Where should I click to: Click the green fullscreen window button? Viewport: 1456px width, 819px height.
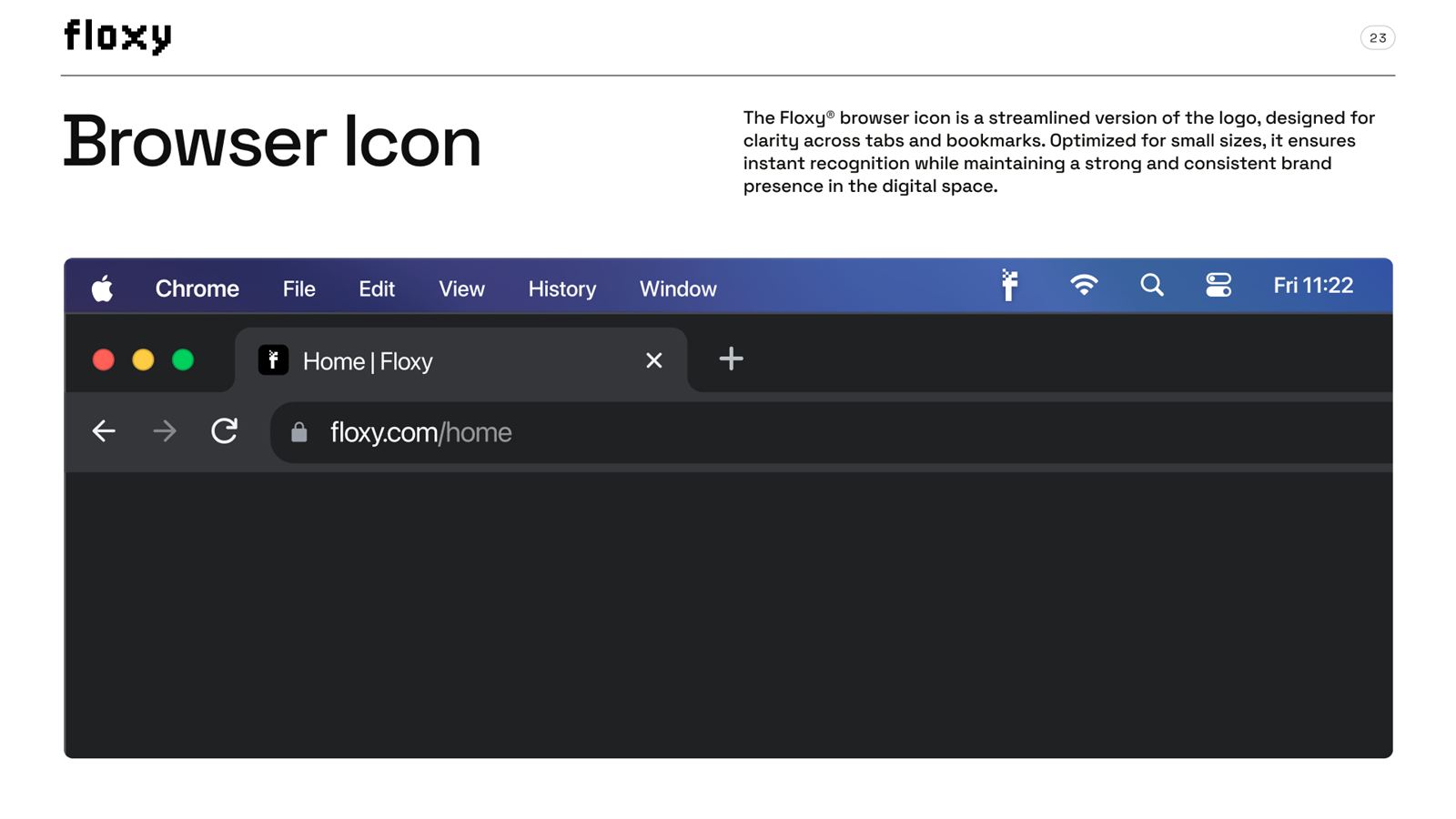click(183, 360)
